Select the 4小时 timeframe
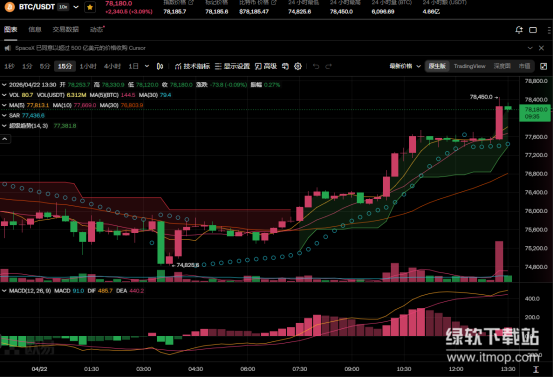This screenshot has height=377, width=554. pos(112,66)
